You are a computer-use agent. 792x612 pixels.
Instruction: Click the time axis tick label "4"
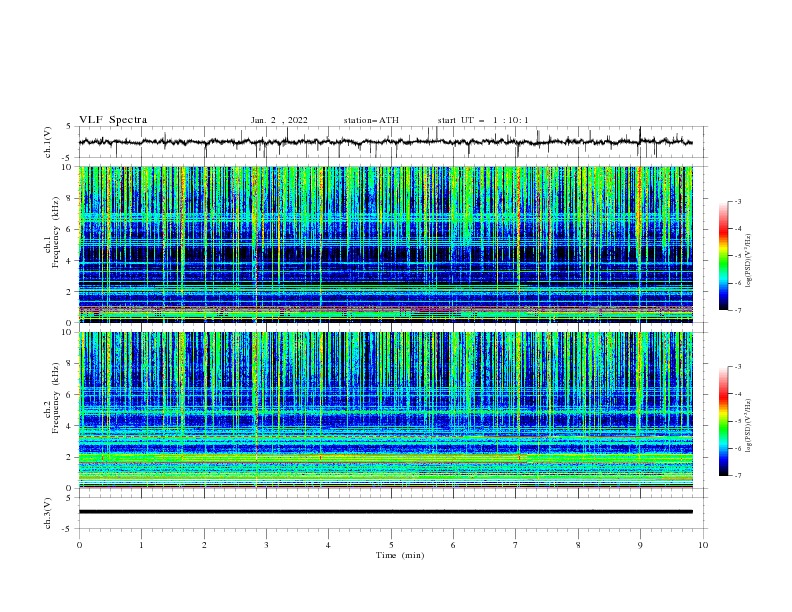(x=328, y=545)
